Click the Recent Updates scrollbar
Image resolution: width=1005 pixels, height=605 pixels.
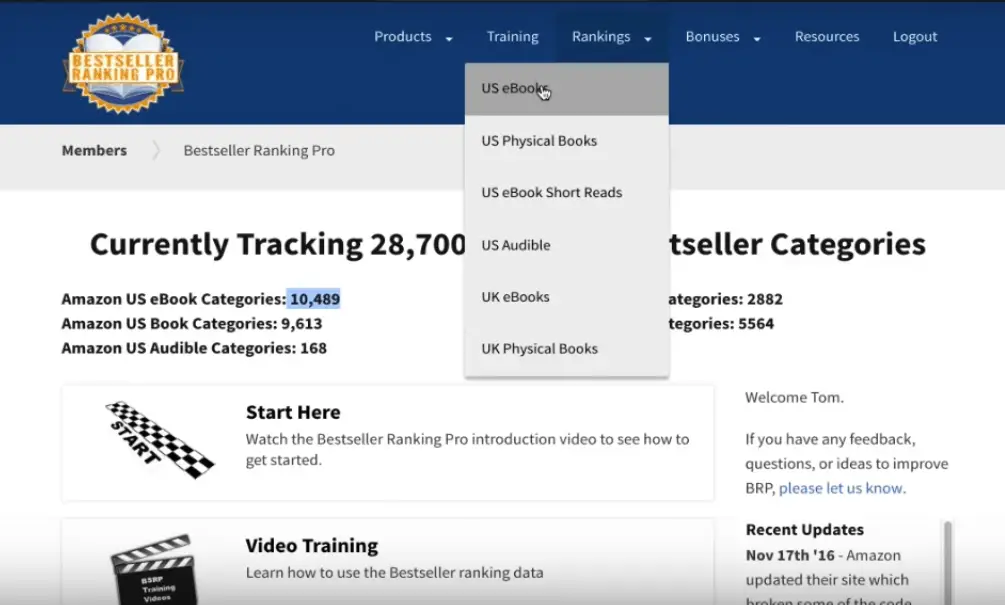947,563
